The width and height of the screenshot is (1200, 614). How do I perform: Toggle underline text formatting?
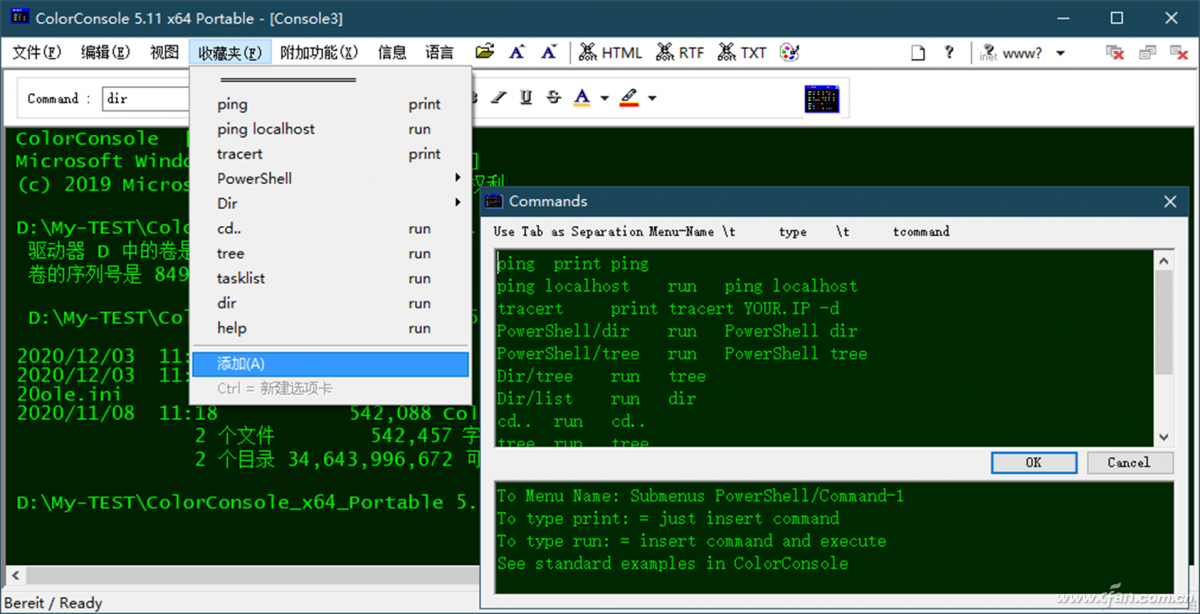click(526, 98)
